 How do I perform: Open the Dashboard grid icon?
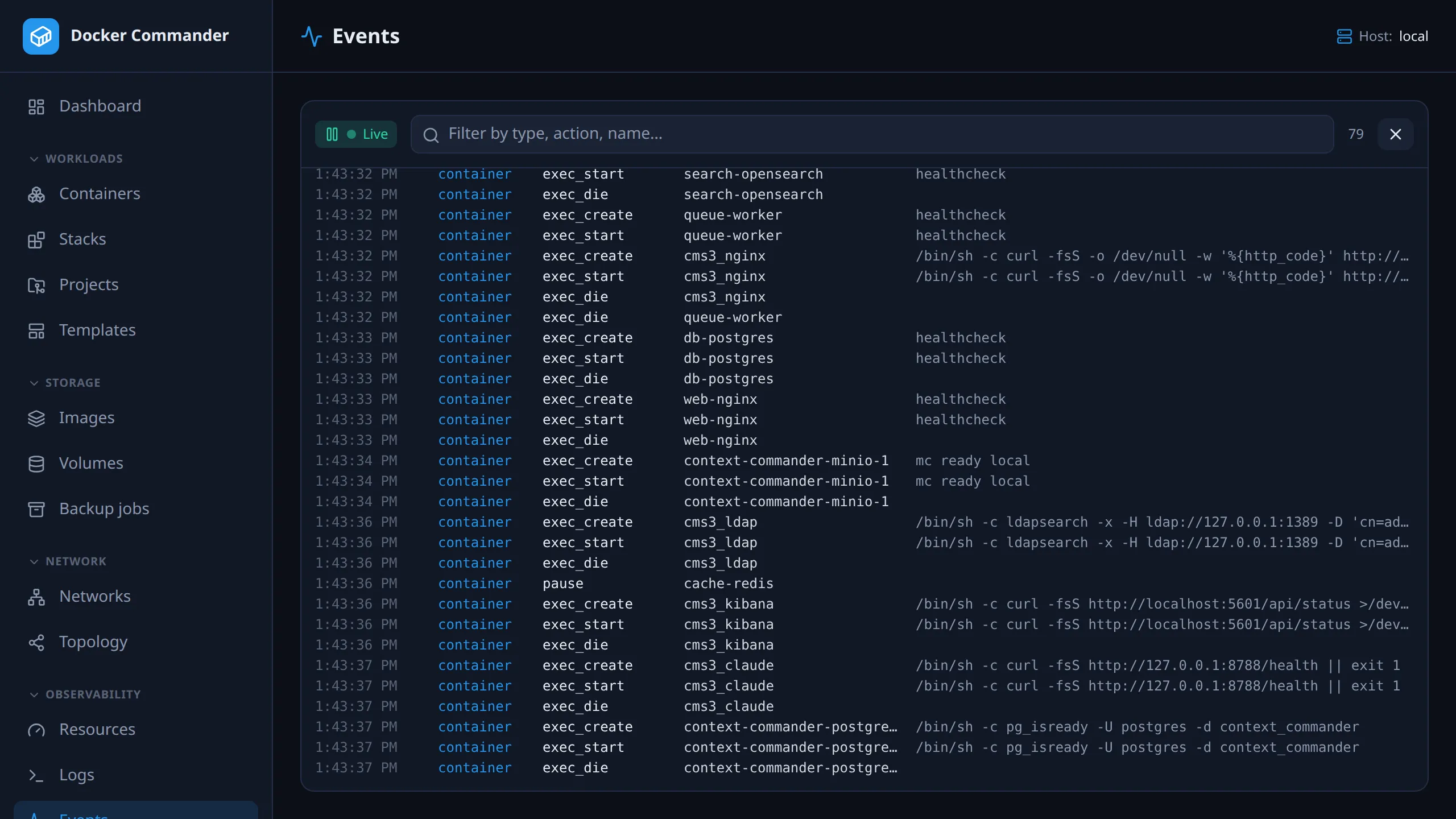[36, 106]
